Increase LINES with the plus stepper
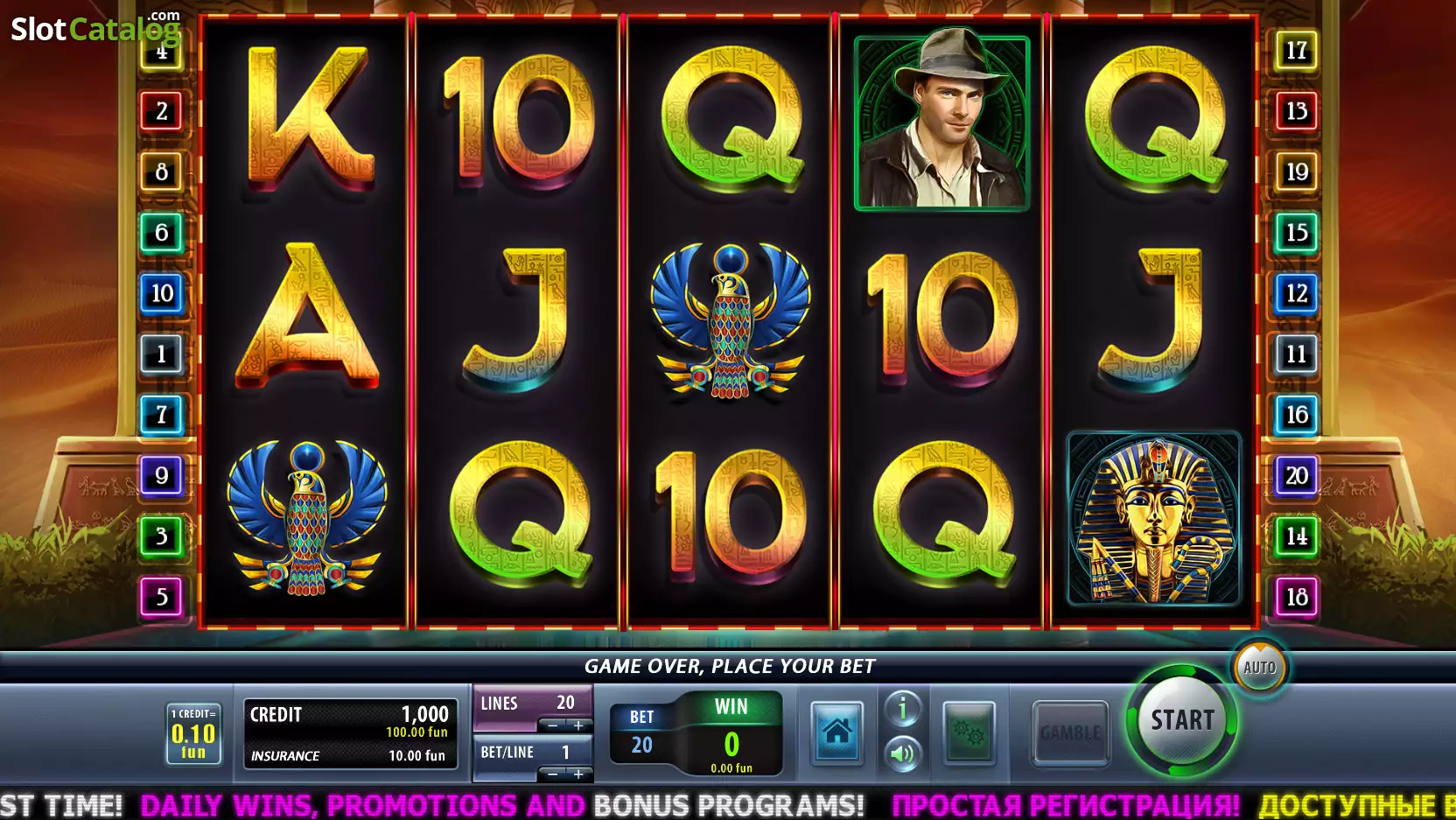The image size is (1456, 820). pyautogui.click(x=578, y=725)
